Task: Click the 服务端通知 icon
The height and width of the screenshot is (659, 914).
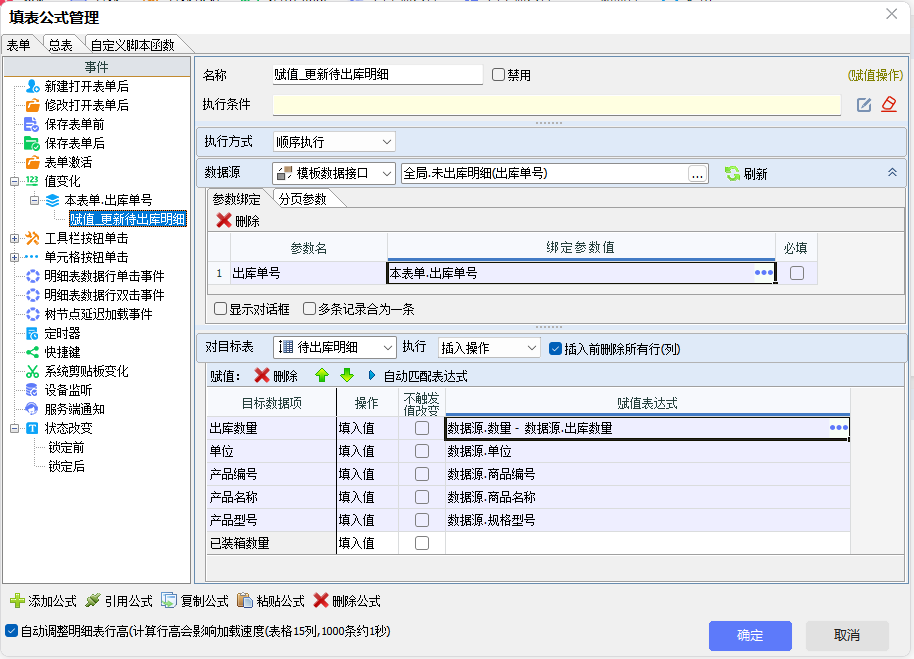Action: [x=32, y=409]
